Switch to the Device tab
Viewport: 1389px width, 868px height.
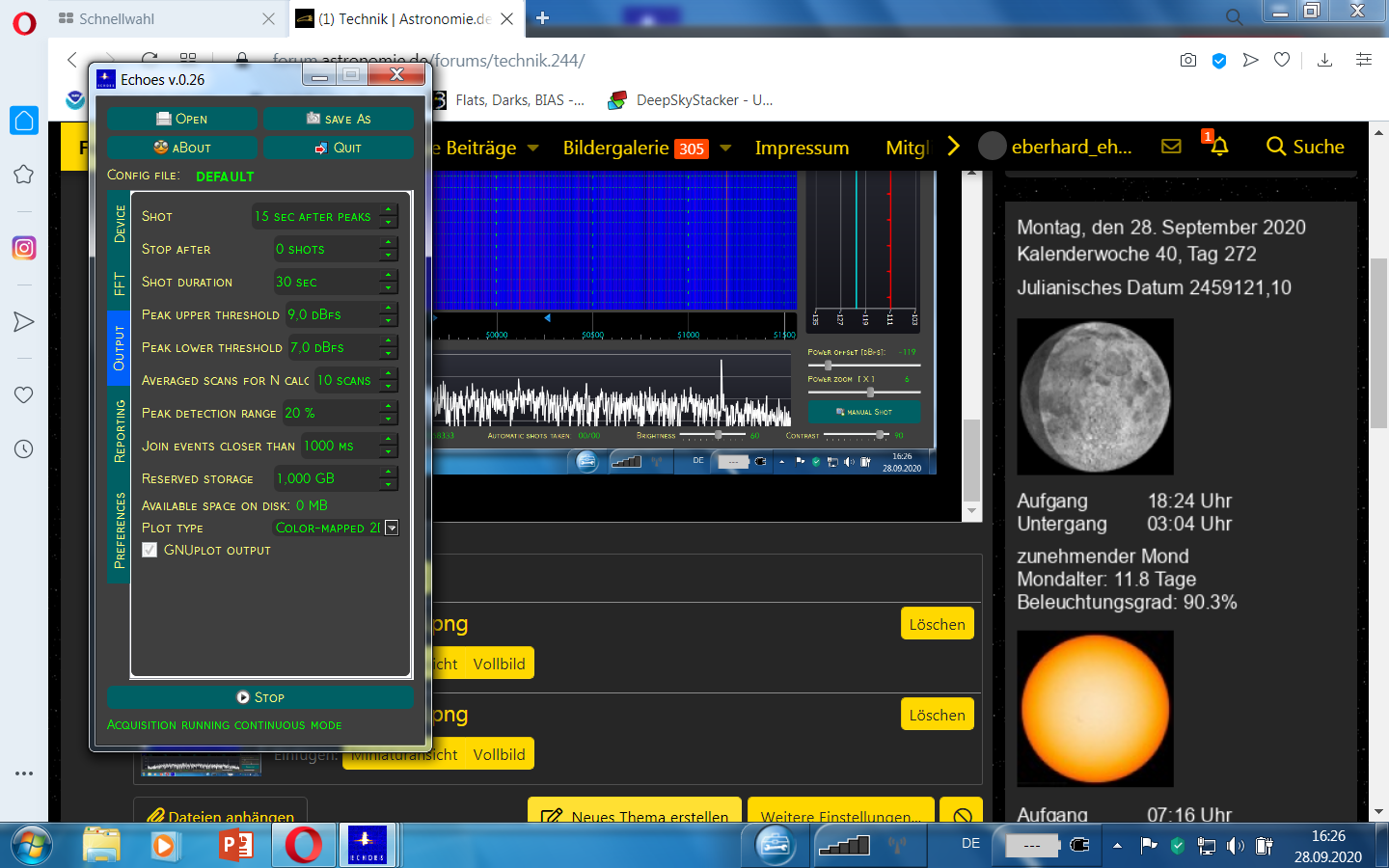[x=119, y=224]
